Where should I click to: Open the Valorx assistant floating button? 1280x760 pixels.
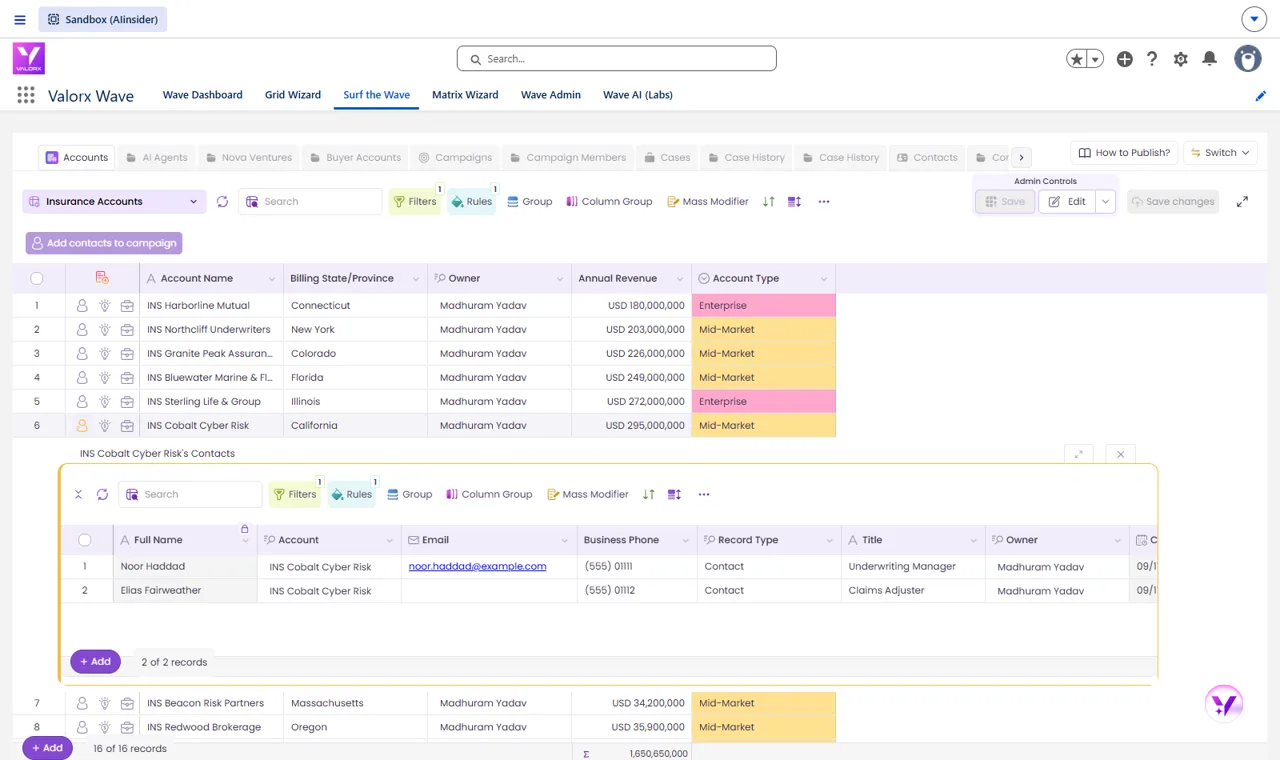(1224, 704)
